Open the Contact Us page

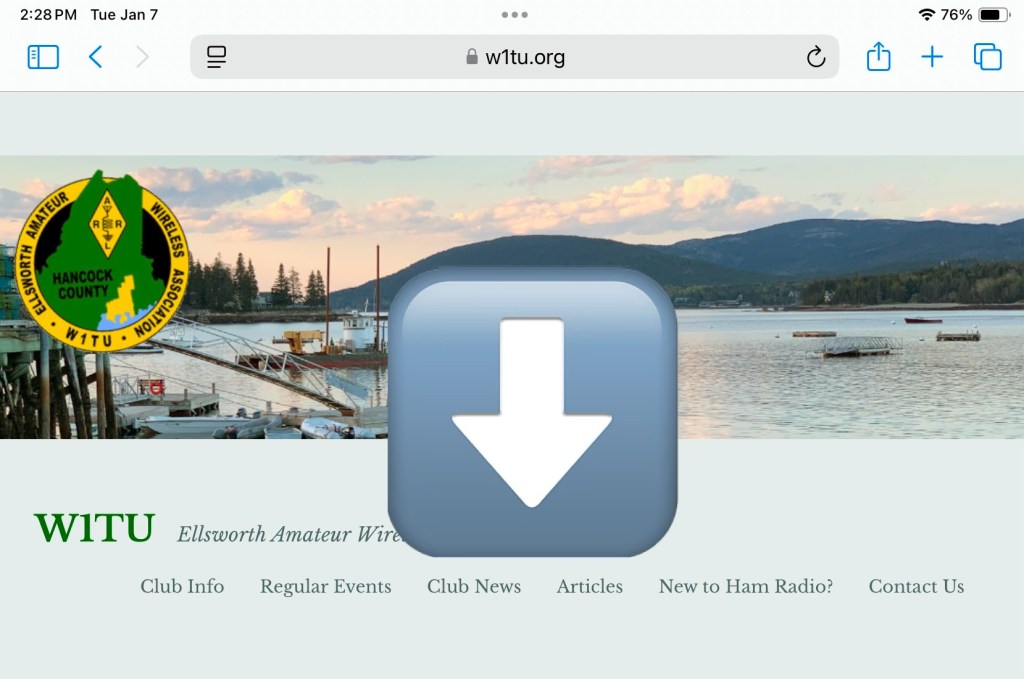(916, 586)
